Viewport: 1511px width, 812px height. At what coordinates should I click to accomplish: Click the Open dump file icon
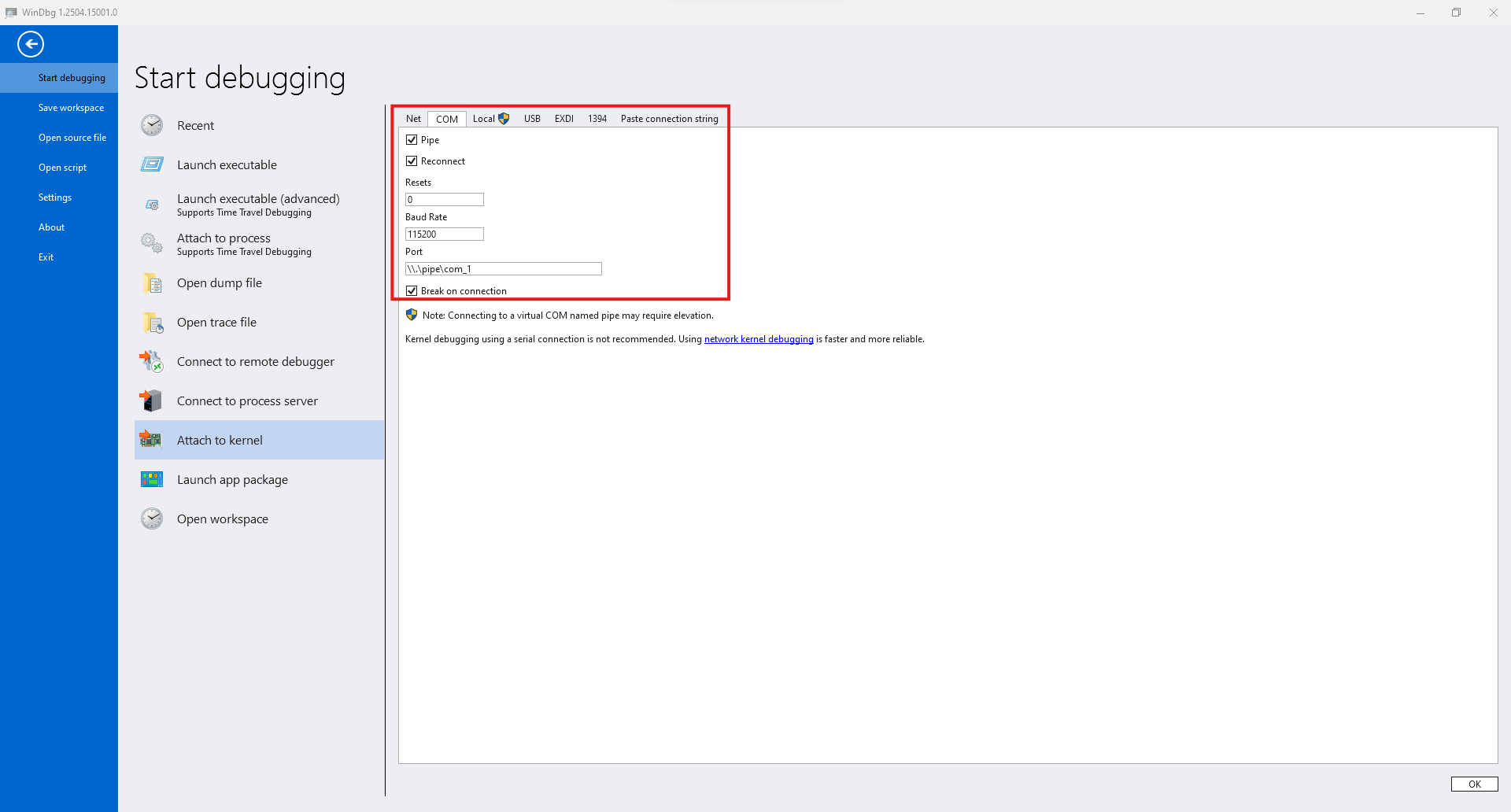coord(152,283)
